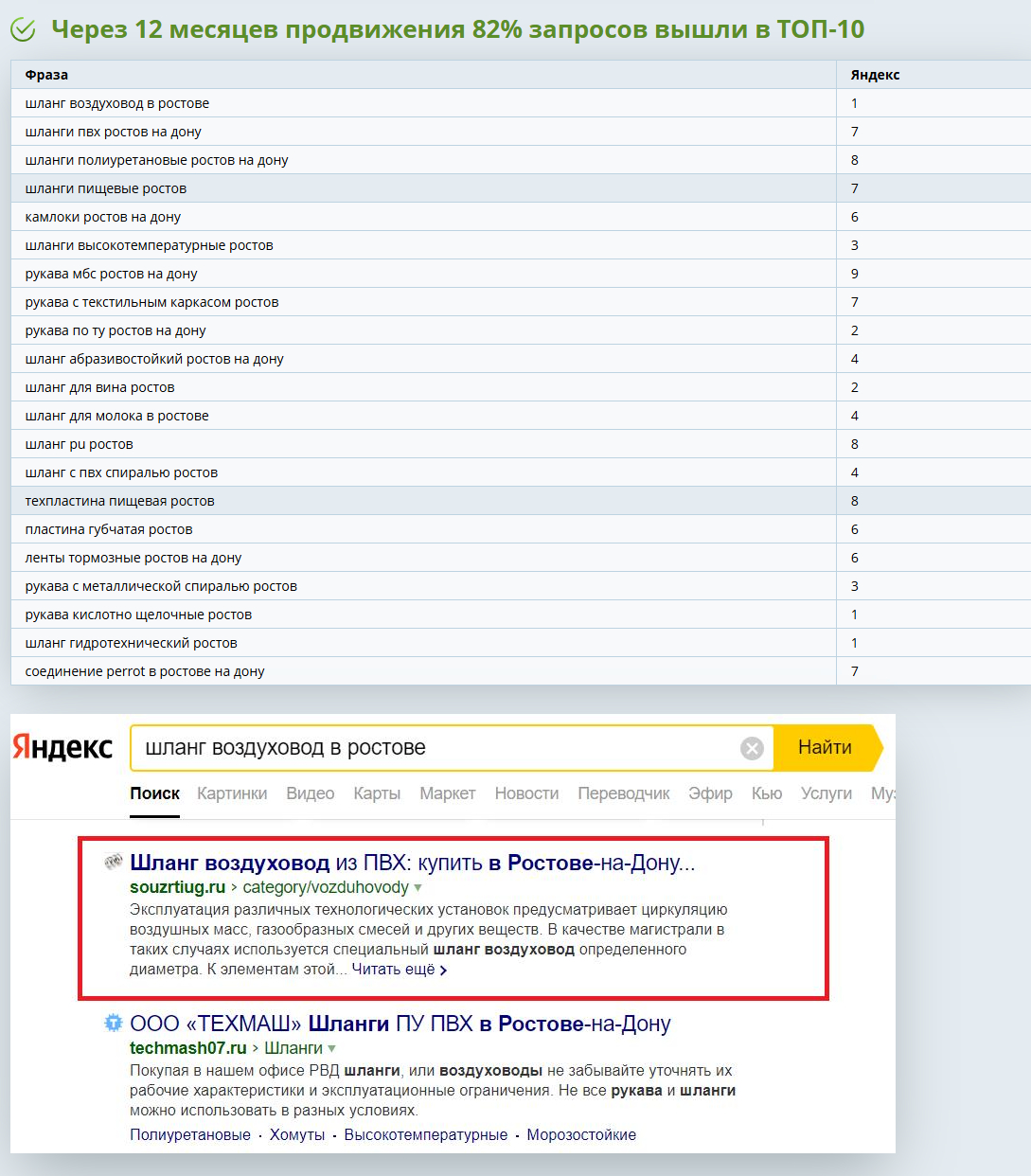The height and width of the screenshot is (1176, 1031).
Task: Select row камлоки ростов на дону
Action: (x=521, y=217)
